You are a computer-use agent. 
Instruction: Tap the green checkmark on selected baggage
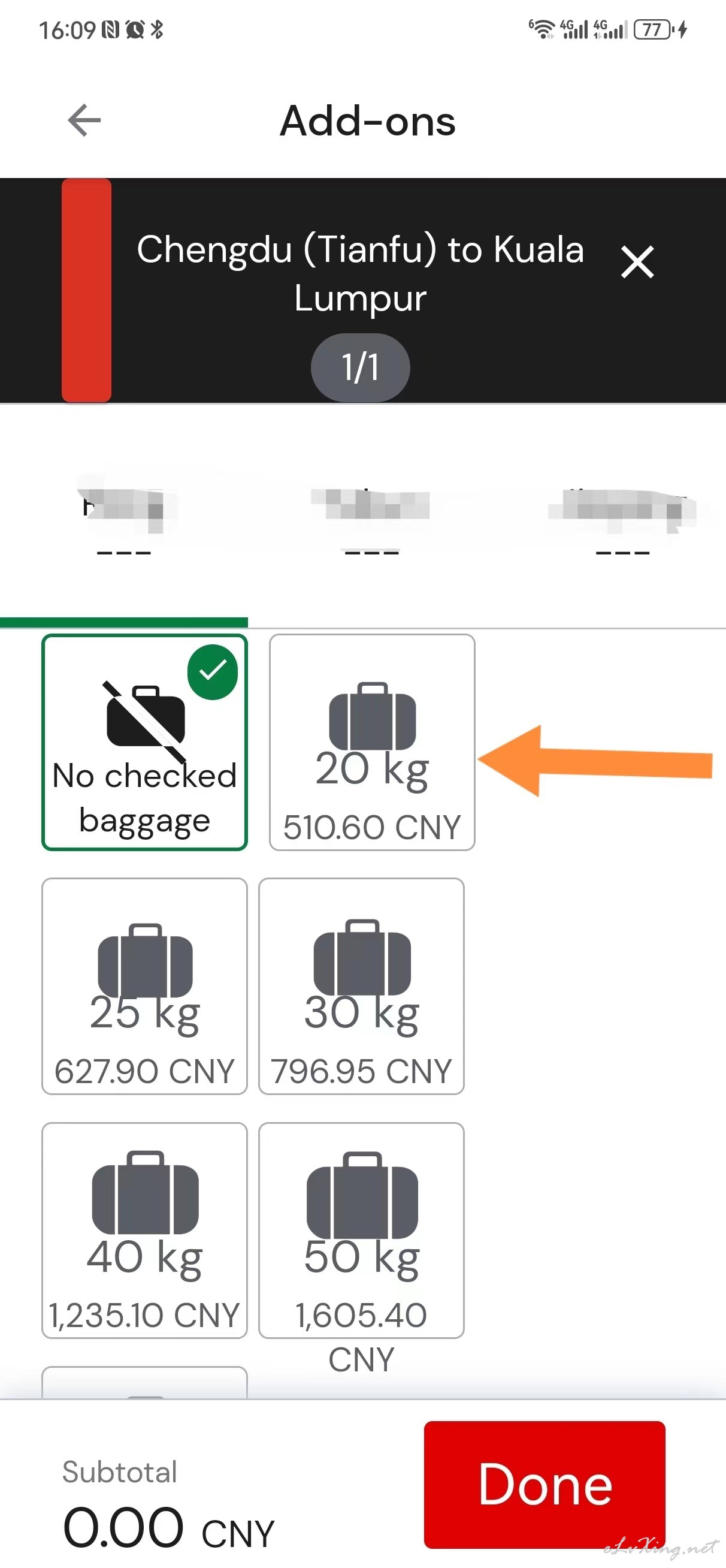pyautogui.click(x=213, y=672)
